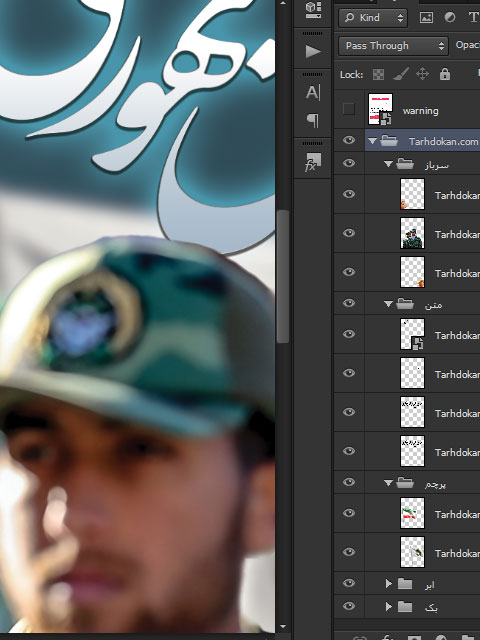Expand the ابر group

389,584
